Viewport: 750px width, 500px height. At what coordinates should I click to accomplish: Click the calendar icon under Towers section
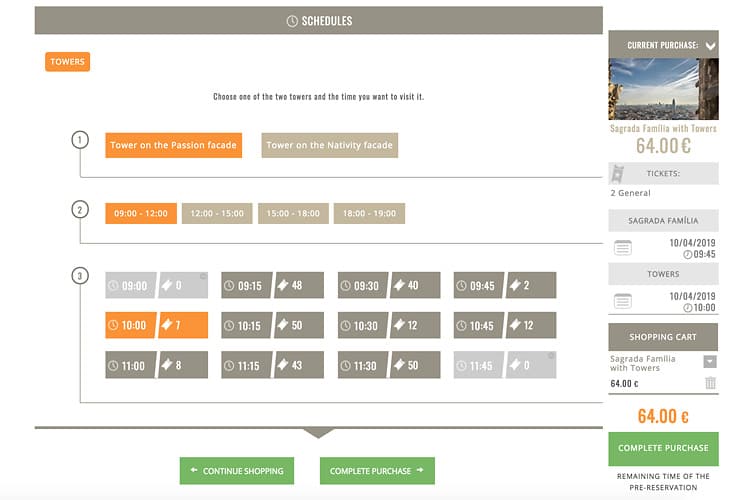tap(622, 300)
